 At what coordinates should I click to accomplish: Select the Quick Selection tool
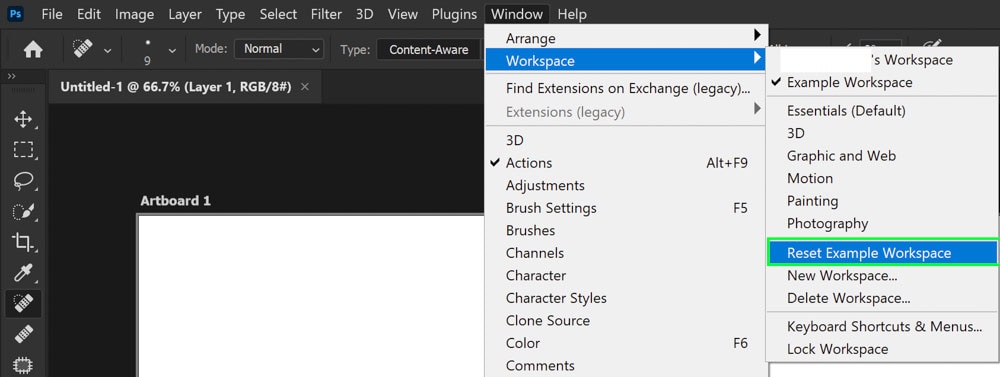coord(24,211)
